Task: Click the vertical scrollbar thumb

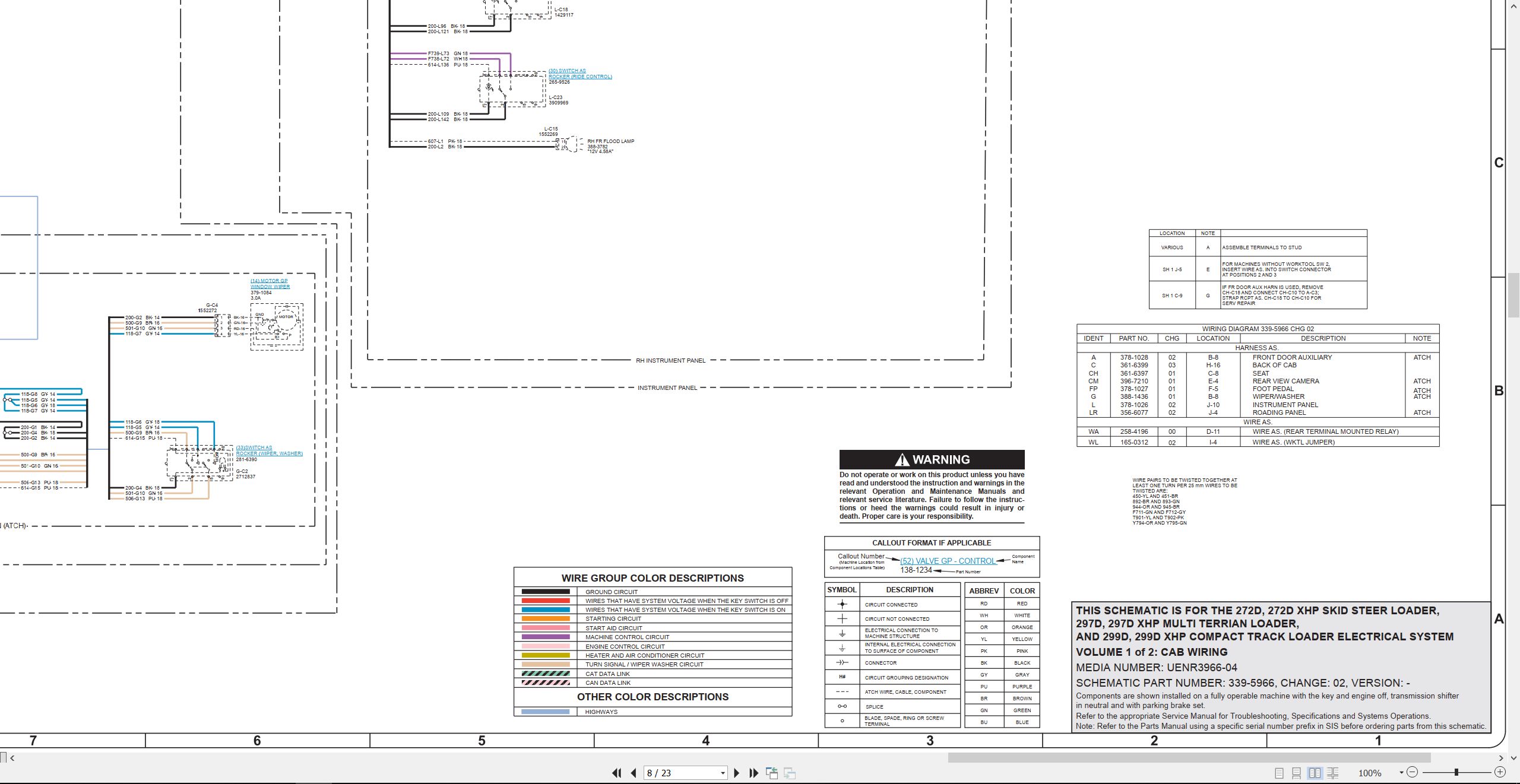Action: (1513, 295)
